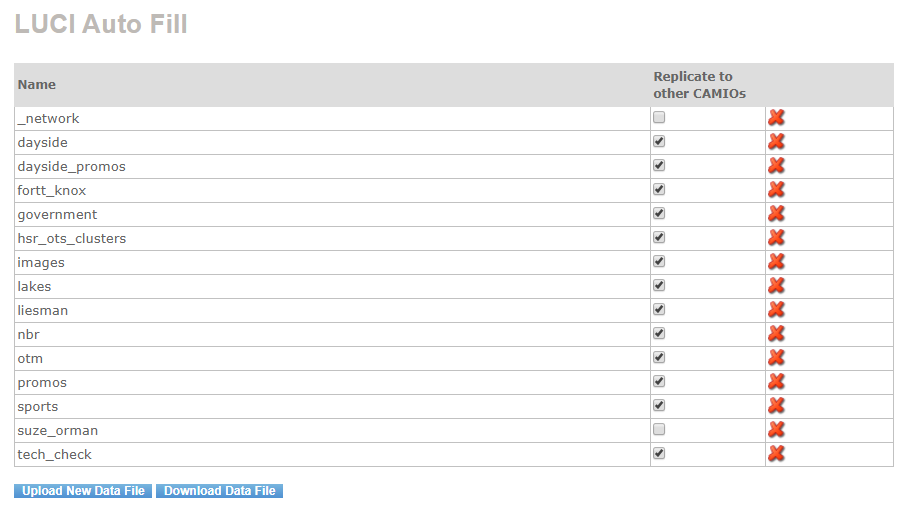
Task: Delete the liesman entry
Action: [776, 310]
